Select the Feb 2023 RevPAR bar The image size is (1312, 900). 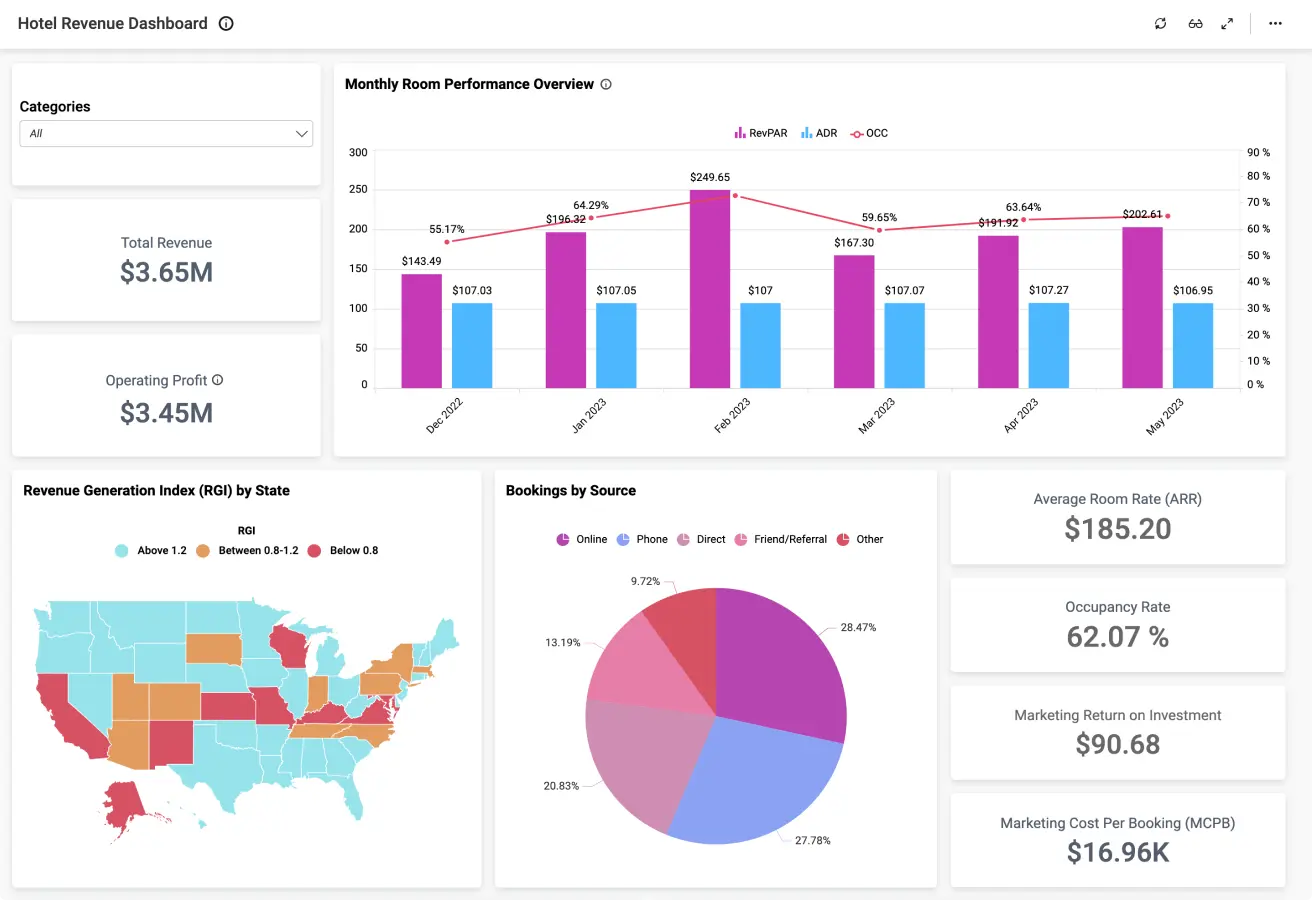tap(710, 288)
